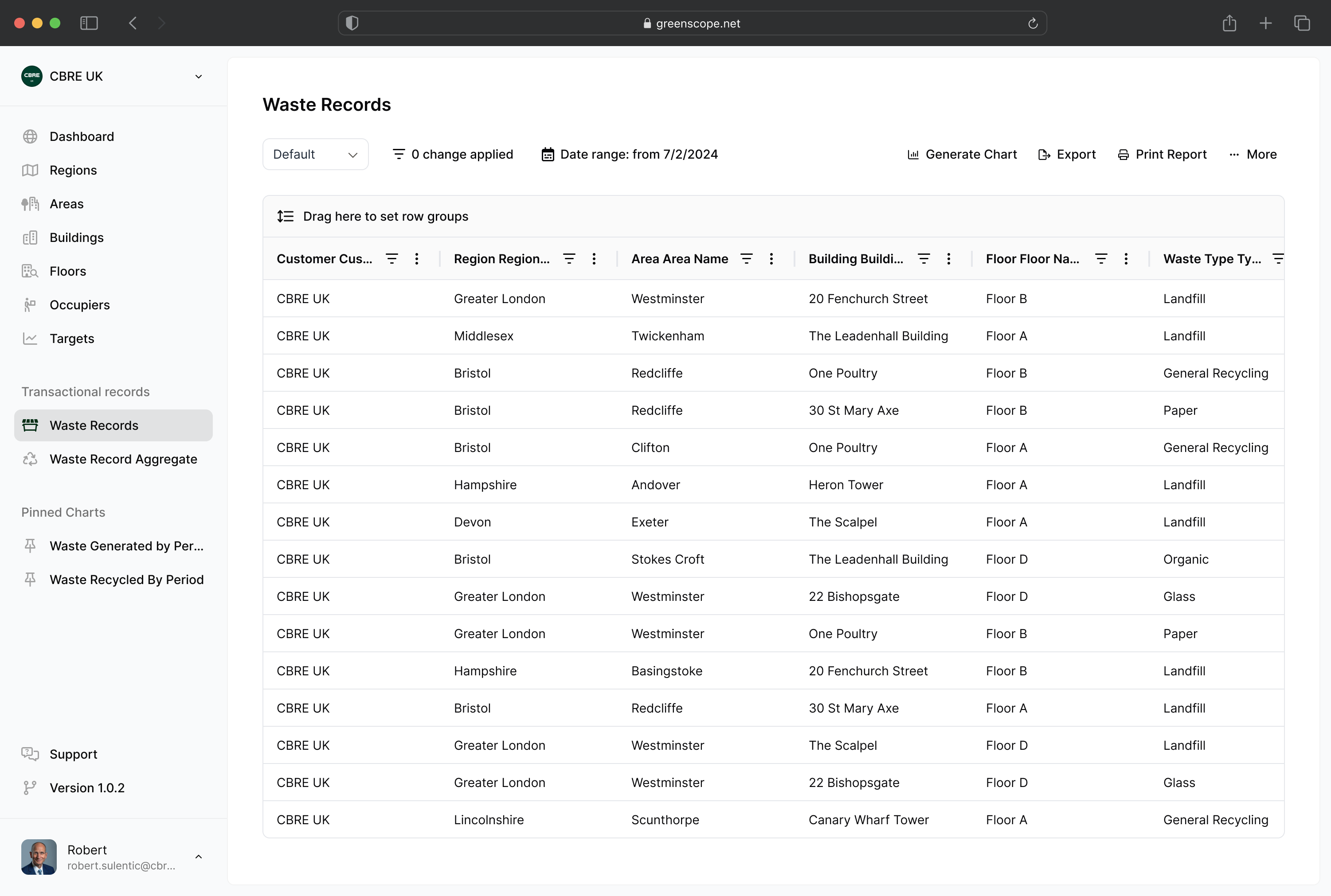Click 0 change applied filter button
The height and width of the screenshot is (896, 1331).
[453, 154]
